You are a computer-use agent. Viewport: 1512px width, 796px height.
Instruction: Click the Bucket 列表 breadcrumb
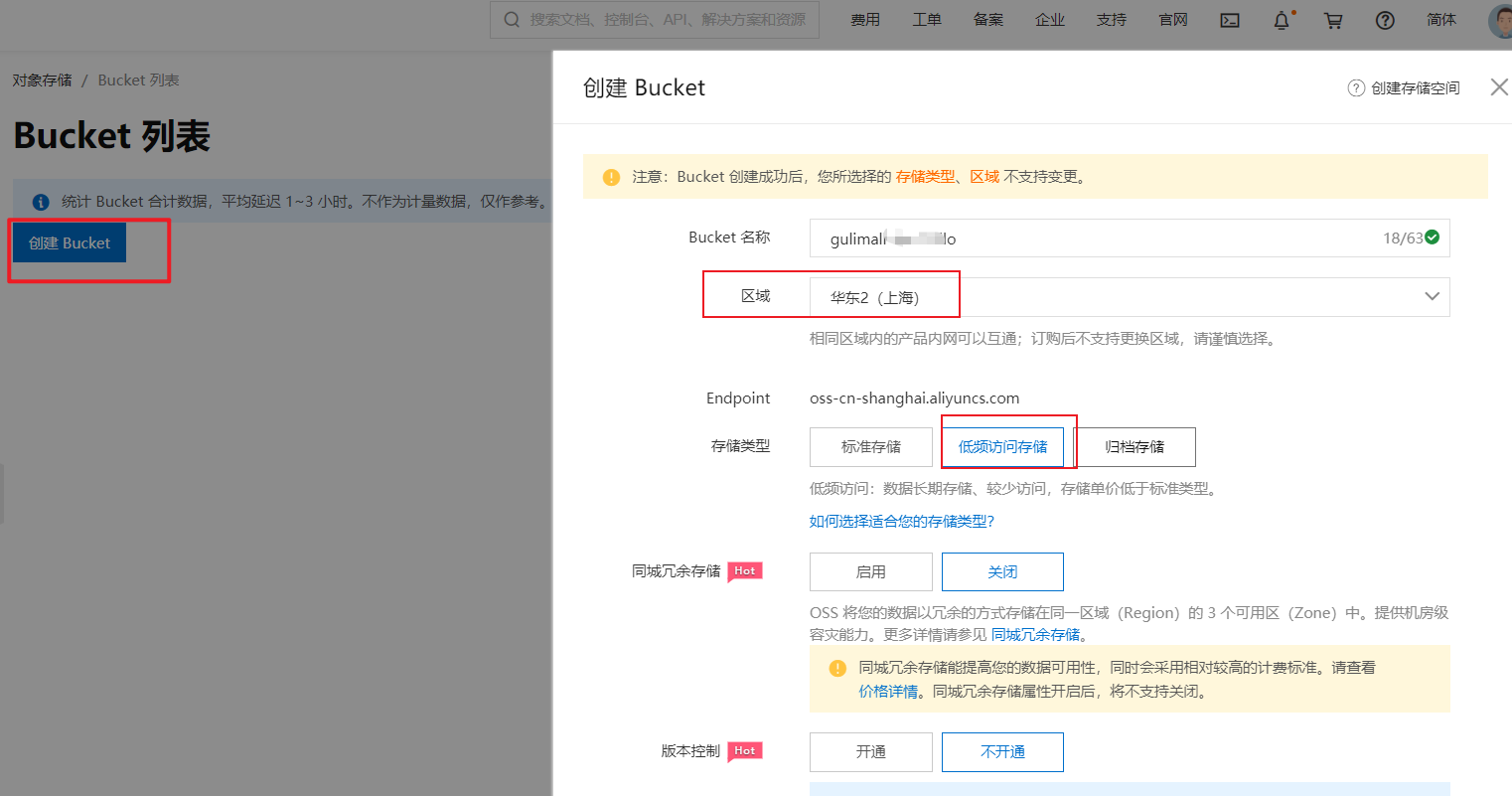pos(138,80)
